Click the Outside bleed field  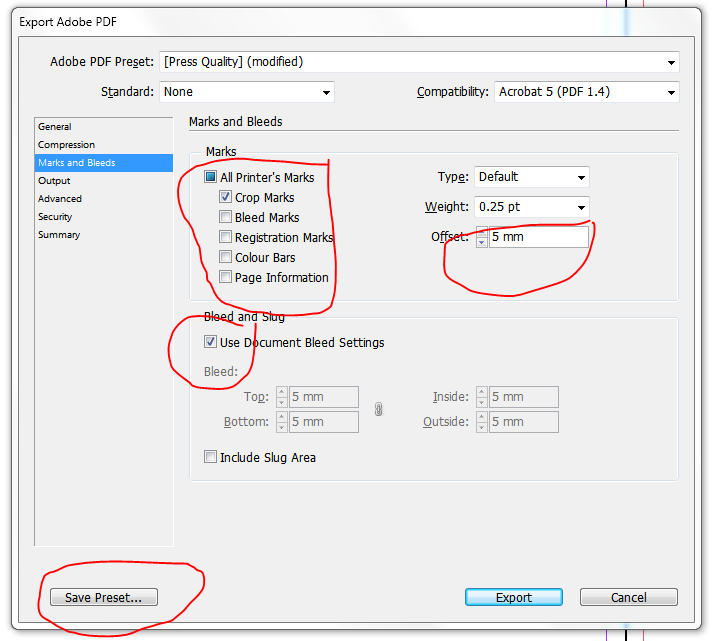click(x=524, y=422)
